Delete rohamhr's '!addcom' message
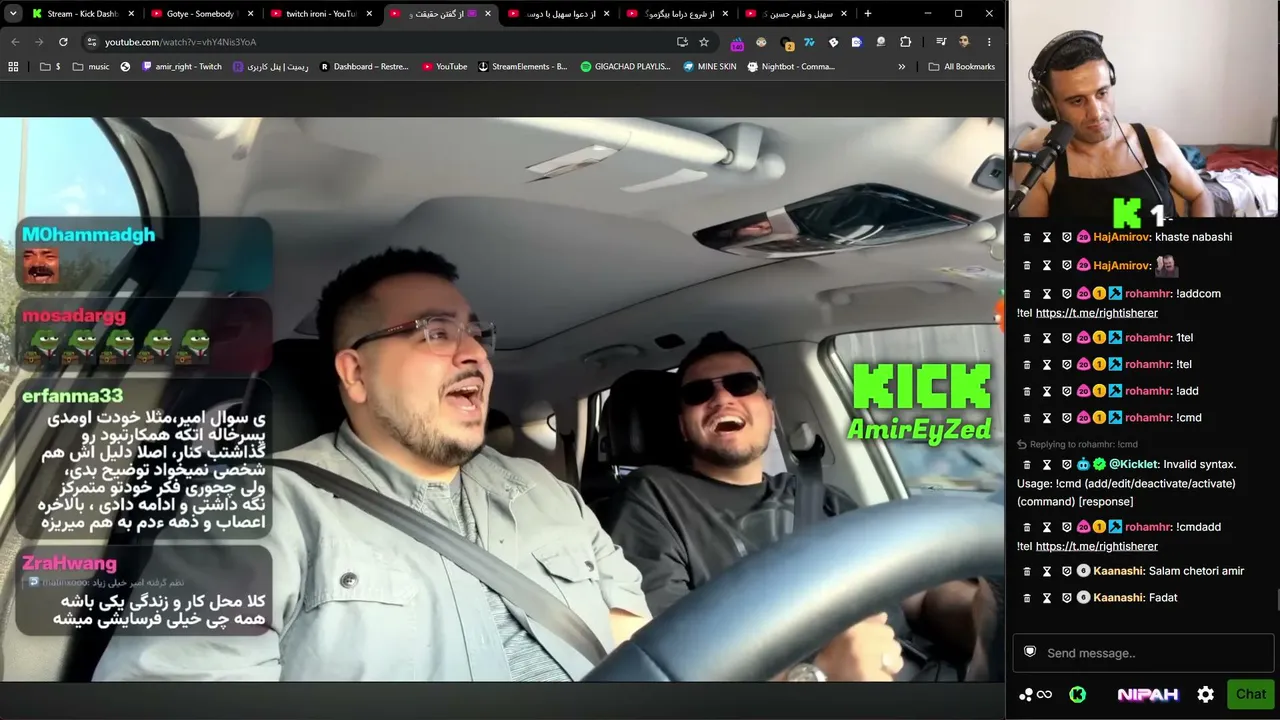This screenshot has height=720, width=1280. point(1026,294)
